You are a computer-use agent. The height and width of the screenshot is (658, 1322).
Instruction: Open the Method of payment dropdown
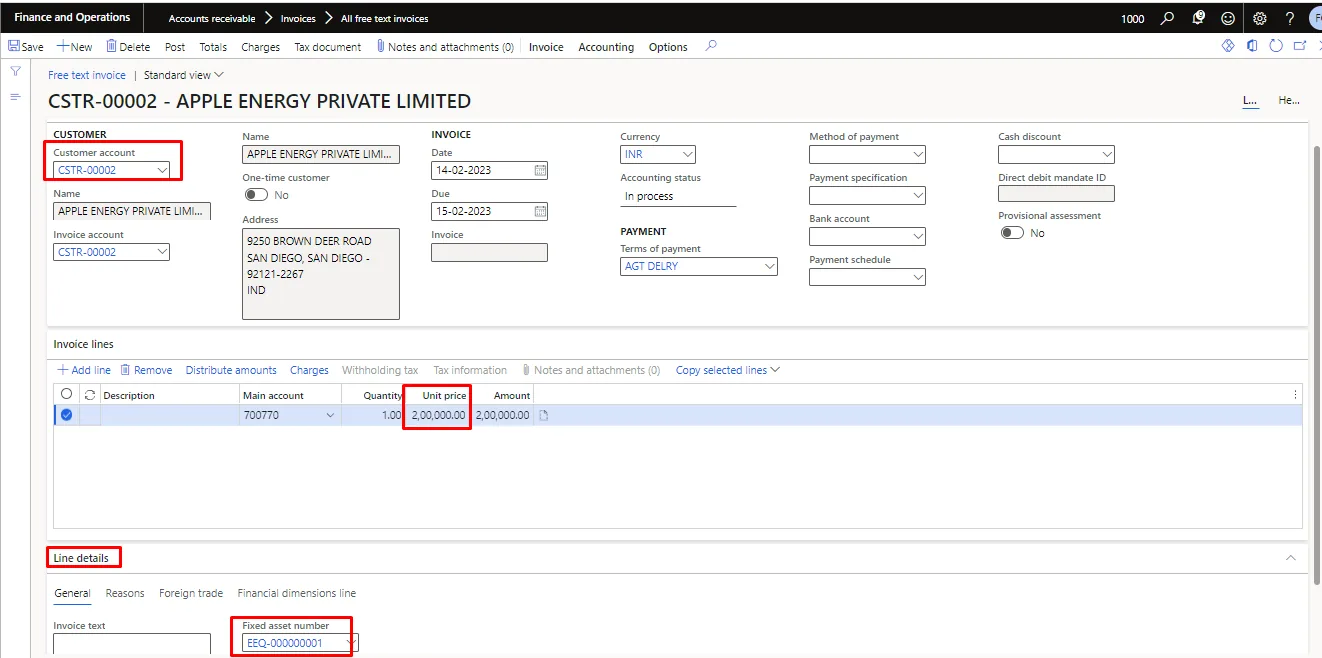pyautogui.click(x=918, y=155)
